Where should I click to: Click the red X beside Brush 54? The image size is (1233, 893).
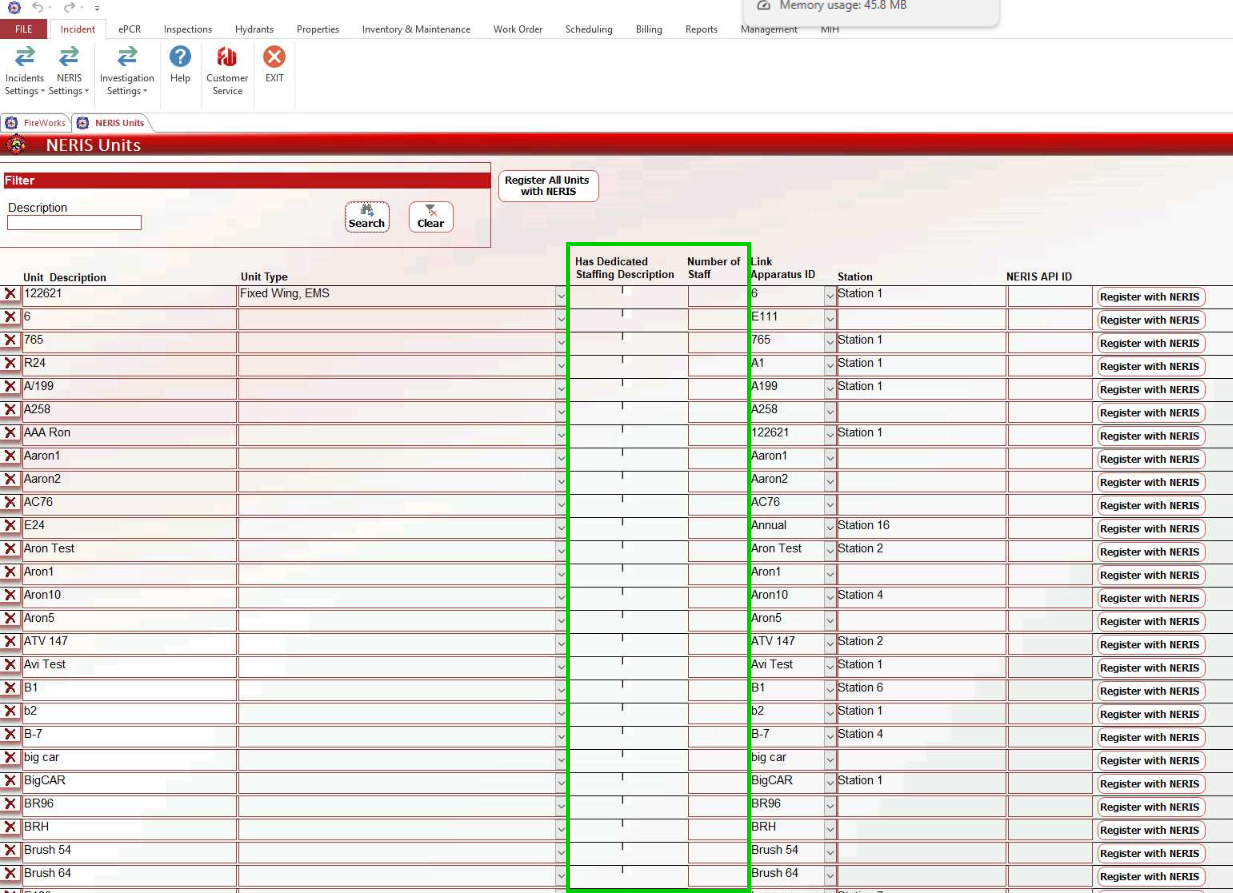tap(11, 851)
